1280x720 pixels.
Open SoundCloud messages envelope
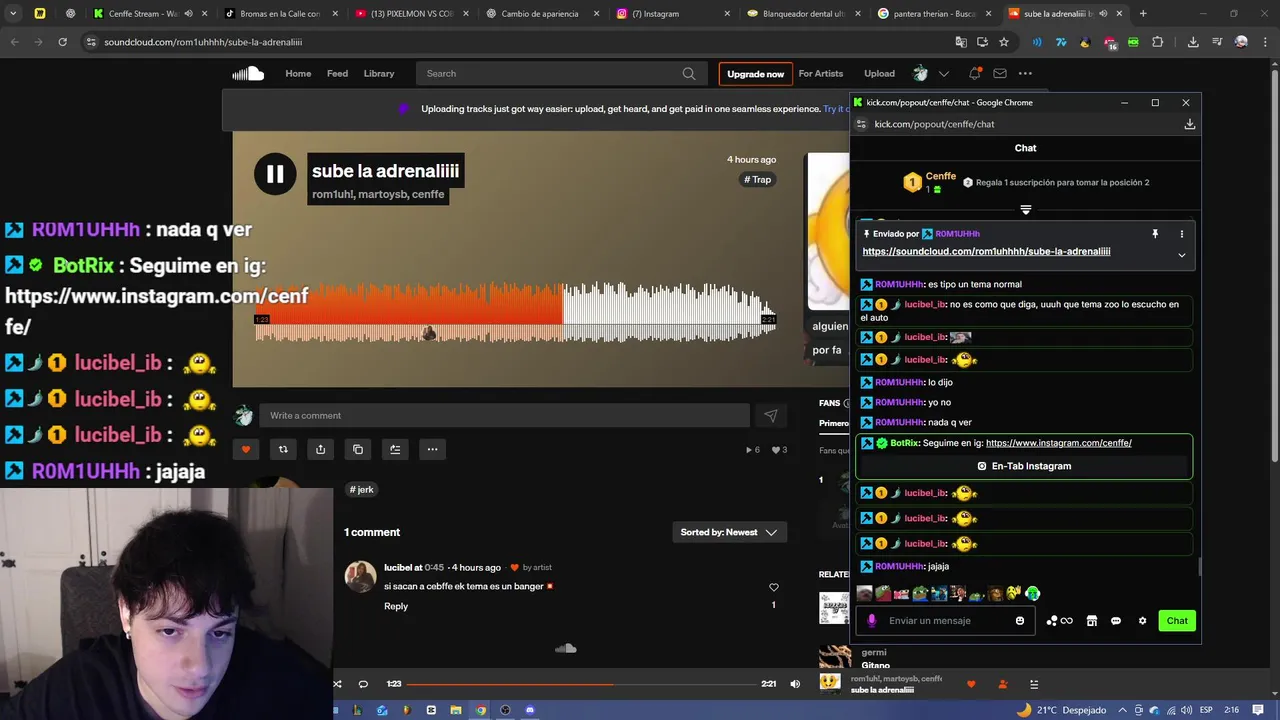1000,73
